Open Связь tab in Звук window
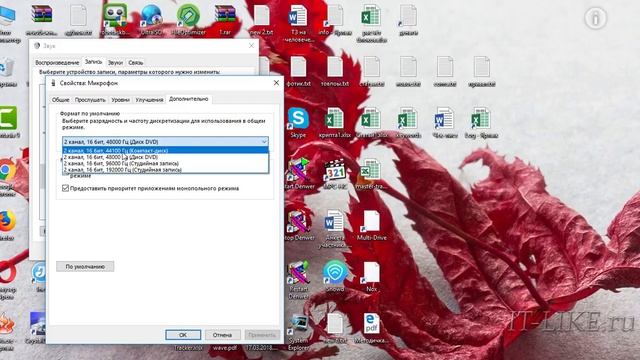This screenshot has width=640, height=360. click(136, 62)
